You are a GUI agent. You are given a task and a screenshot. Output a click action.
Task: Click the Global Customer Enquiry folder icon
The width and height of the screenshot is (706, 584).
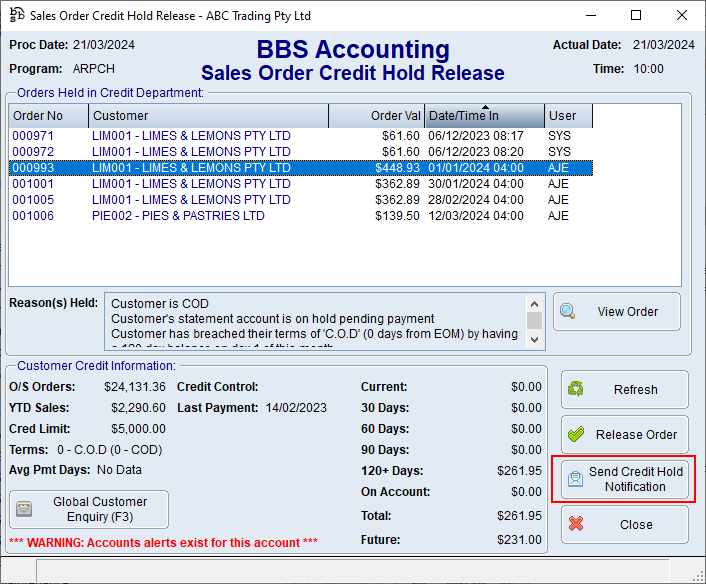[25, 510]
